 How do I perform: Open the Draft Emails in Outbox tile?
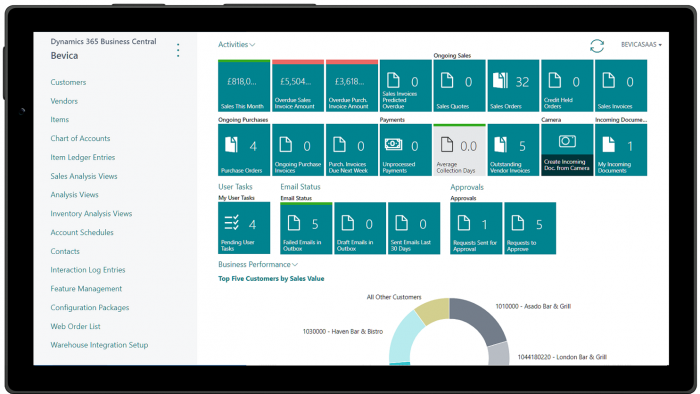click(360, 228)
